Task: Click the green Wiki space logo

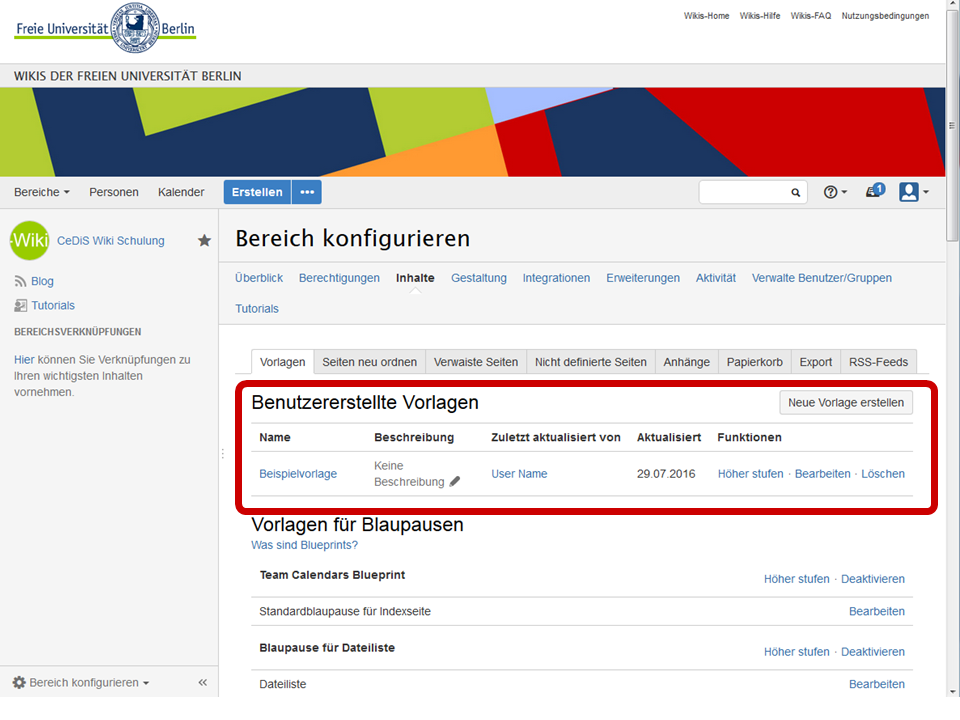Action: pyautogui.click(x=29, y=241)
